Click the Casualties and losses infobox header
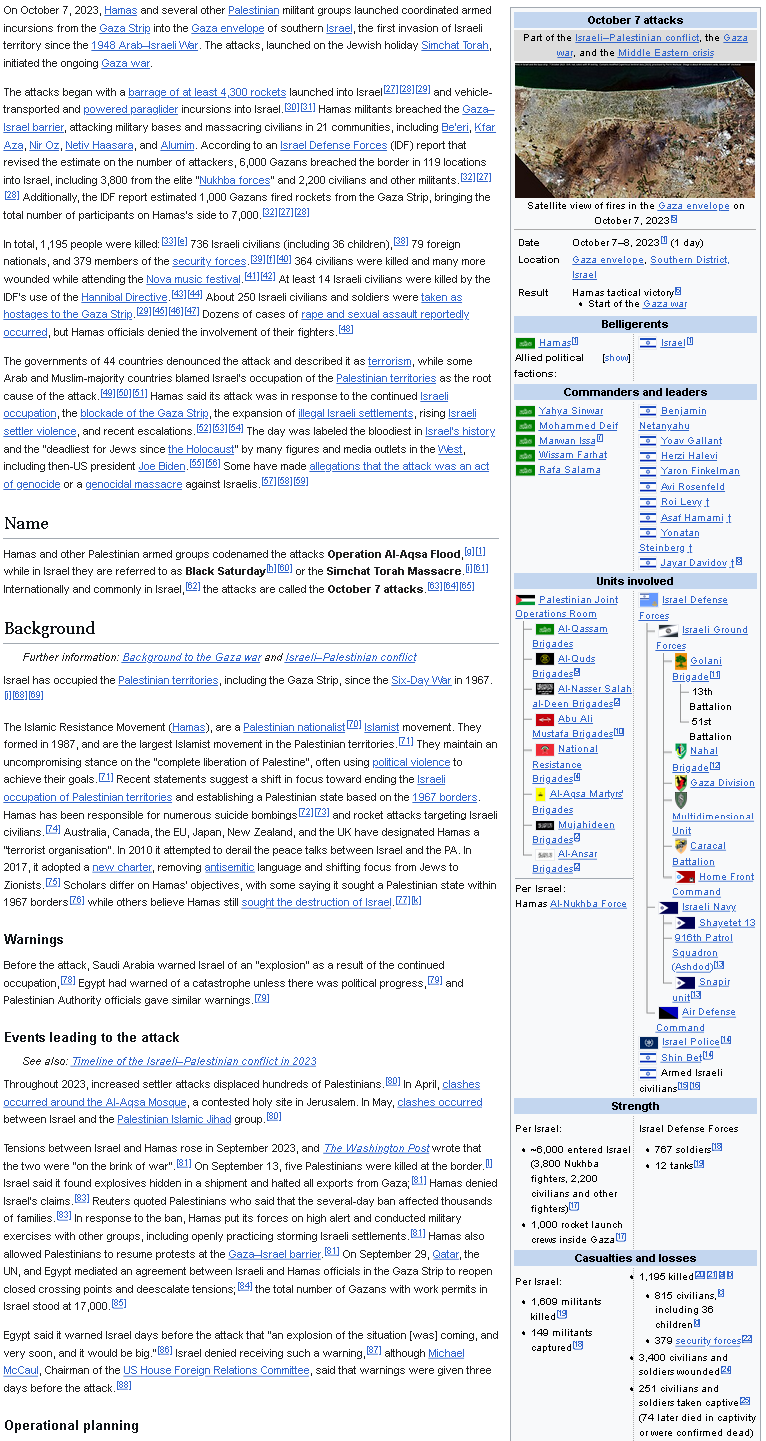This screenshot has height=1441, width=766. tap(636, 1258)
